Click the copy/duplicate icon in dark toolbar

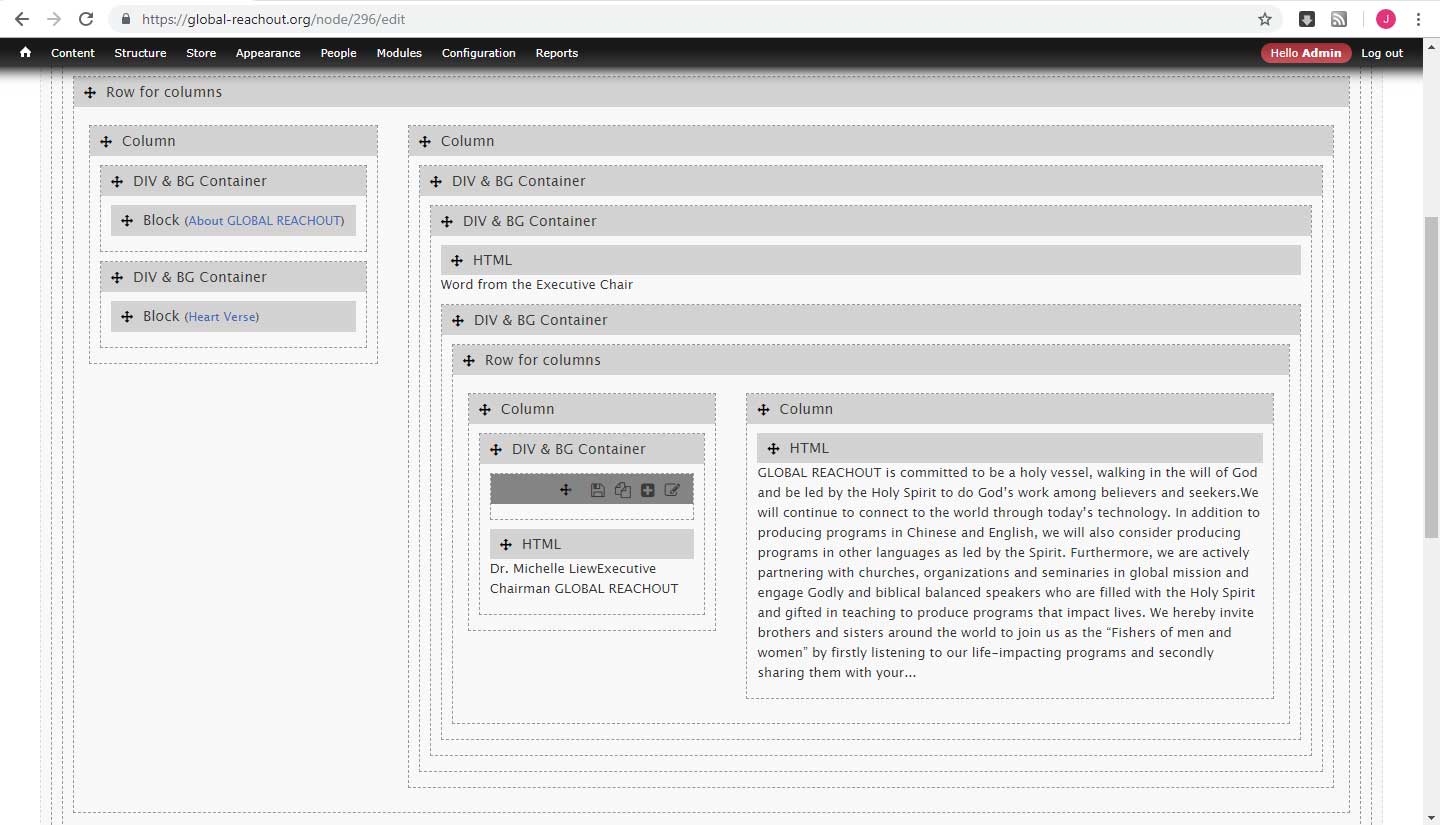[622, 490]
